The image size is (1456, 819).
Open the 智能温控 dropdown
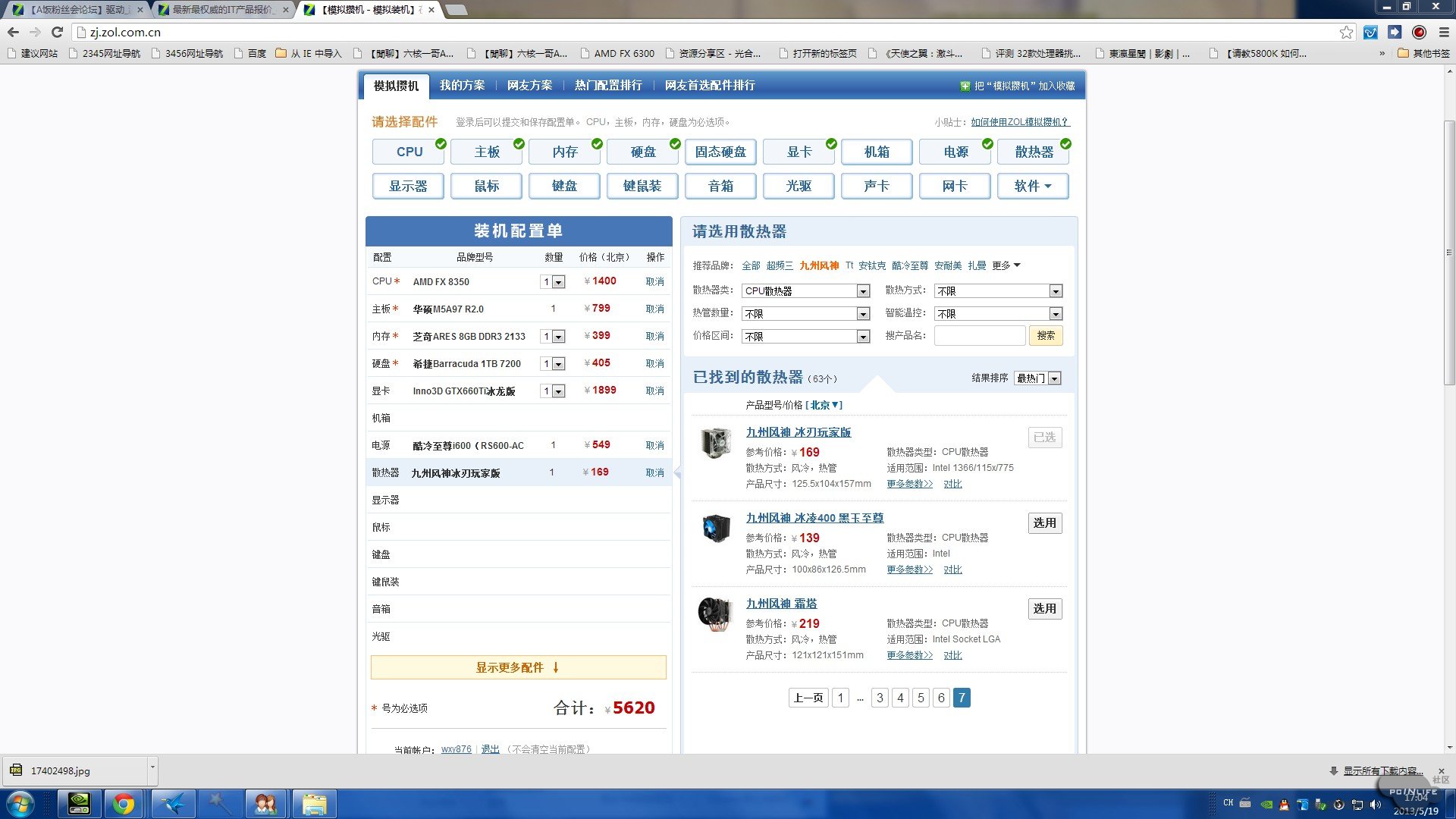tap(998, 314)
